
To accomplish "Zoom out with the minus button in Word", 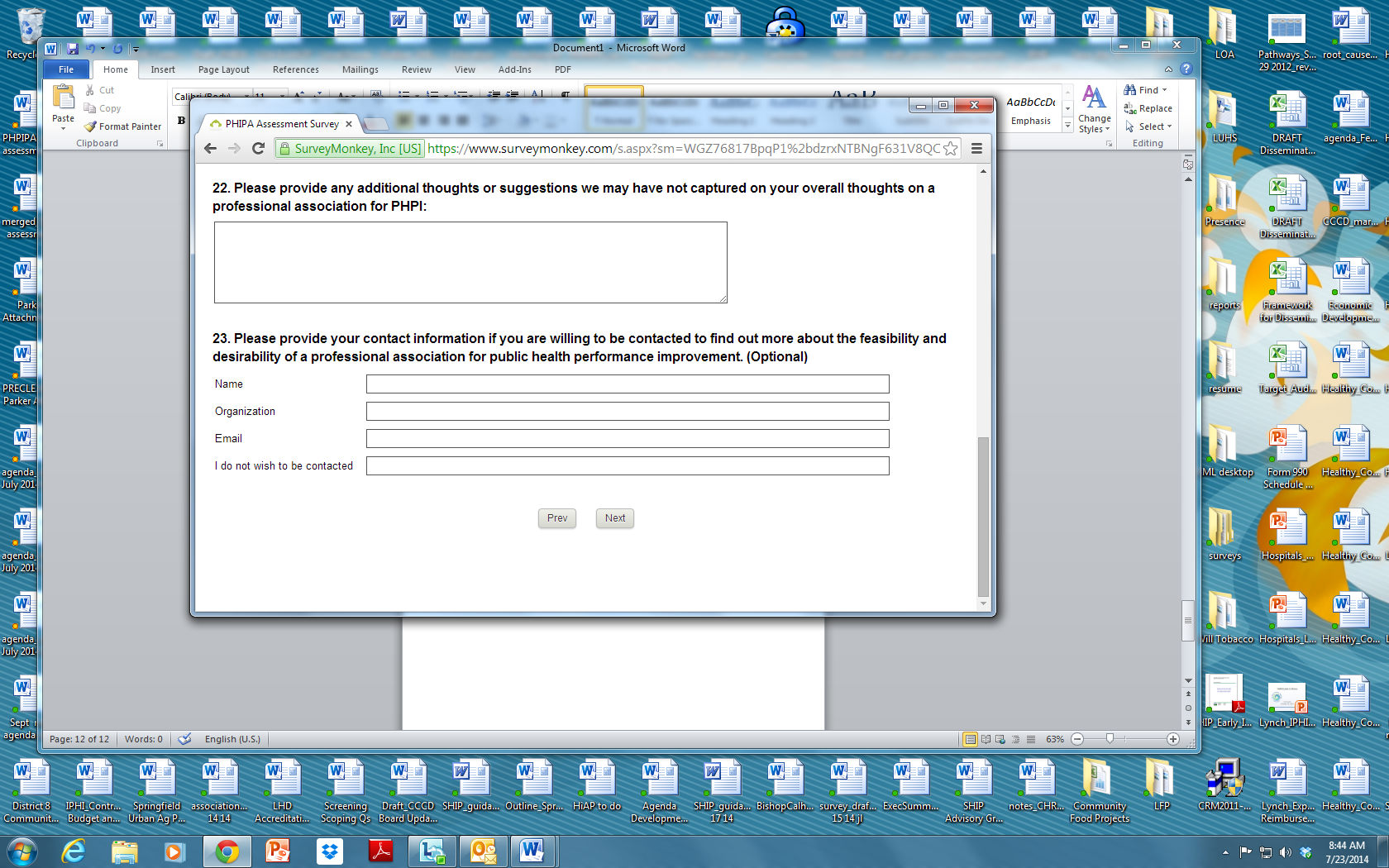I will click(1077, 739).
